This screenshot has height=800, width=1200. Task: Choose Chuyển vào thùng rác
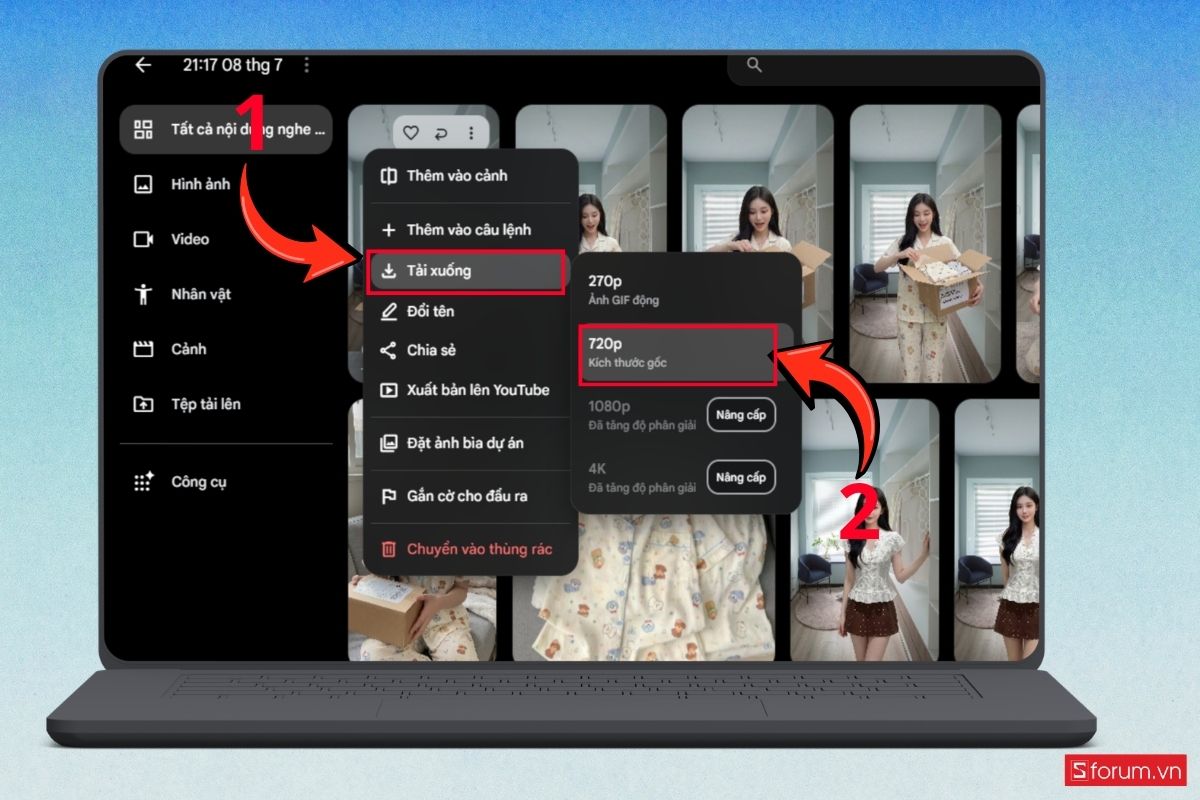tap(470, 549)
